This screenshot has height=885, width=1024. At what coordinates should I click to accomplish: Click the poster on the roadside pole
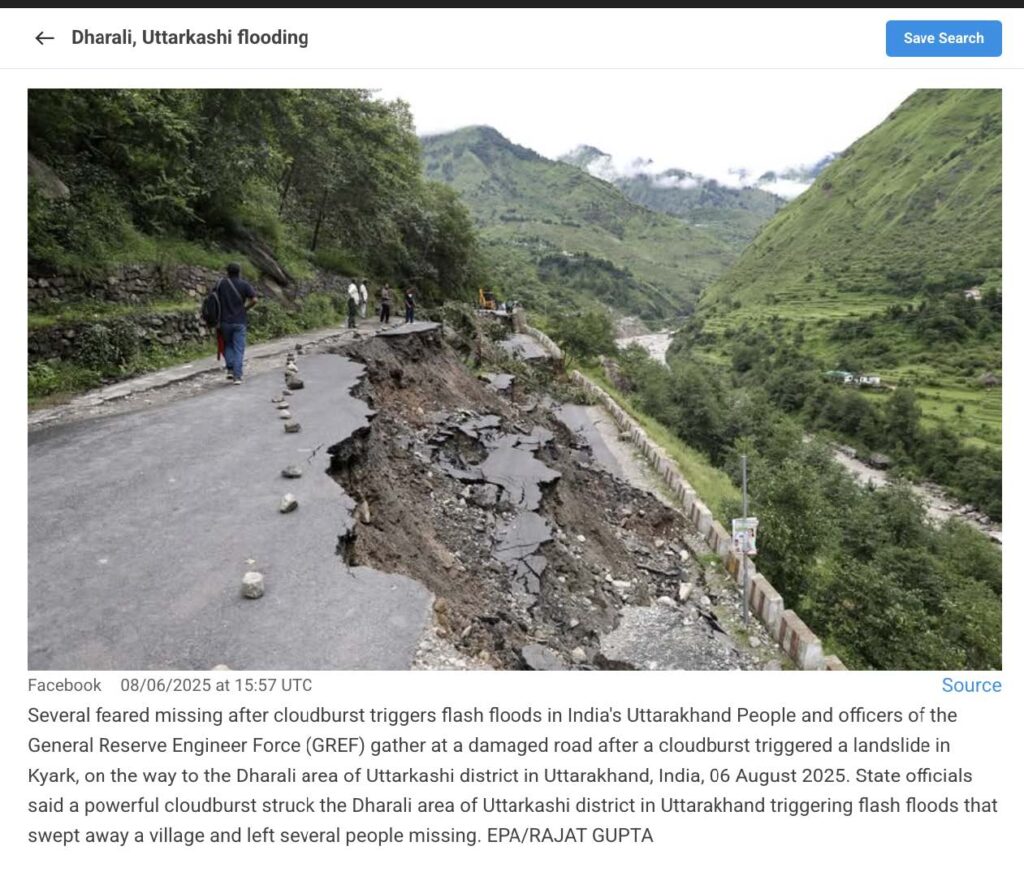tap(744, 536)
